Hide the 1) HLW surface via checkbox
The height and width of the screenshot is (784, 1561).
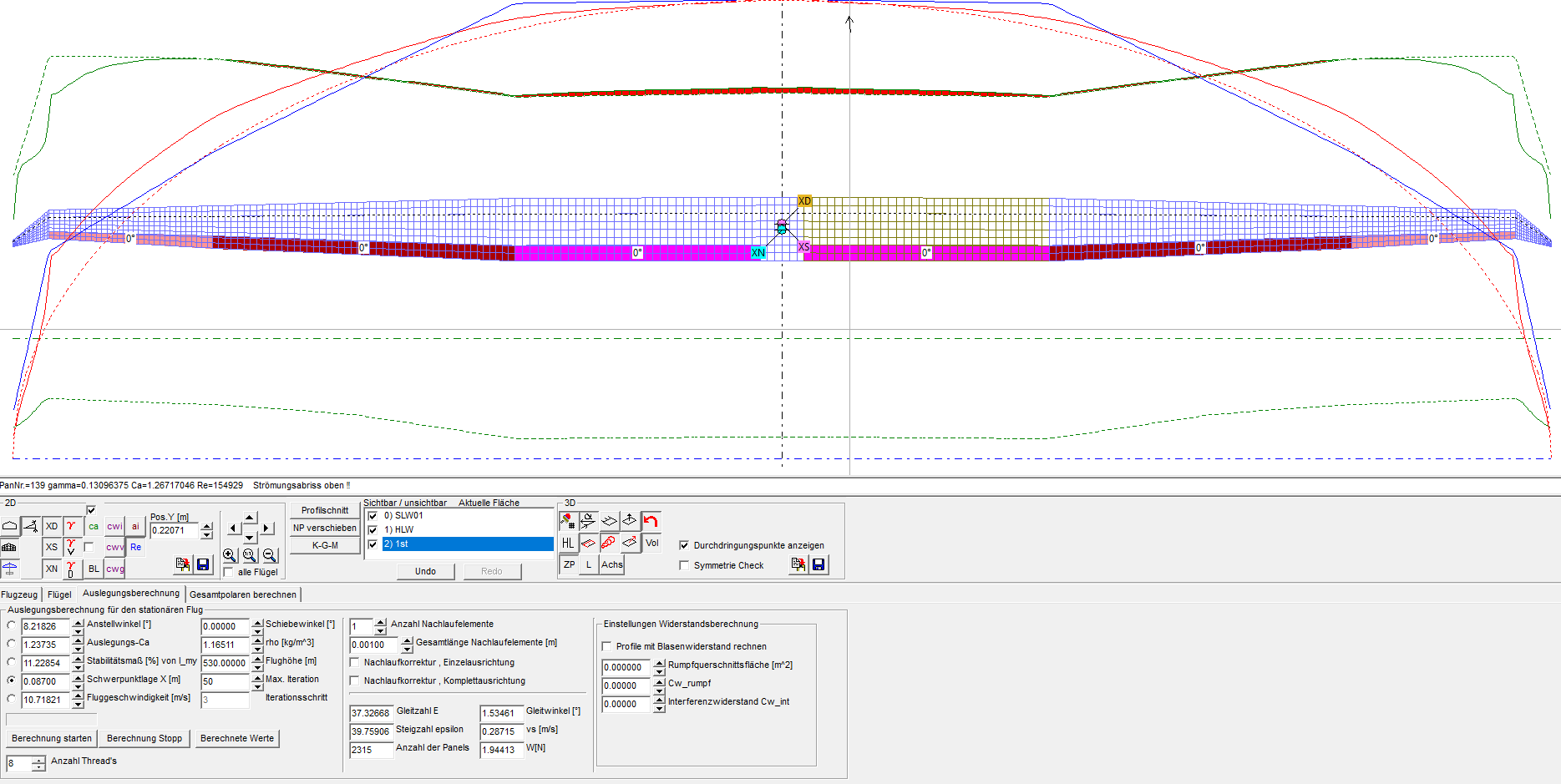pyautogui.click(x=373, y=530)
